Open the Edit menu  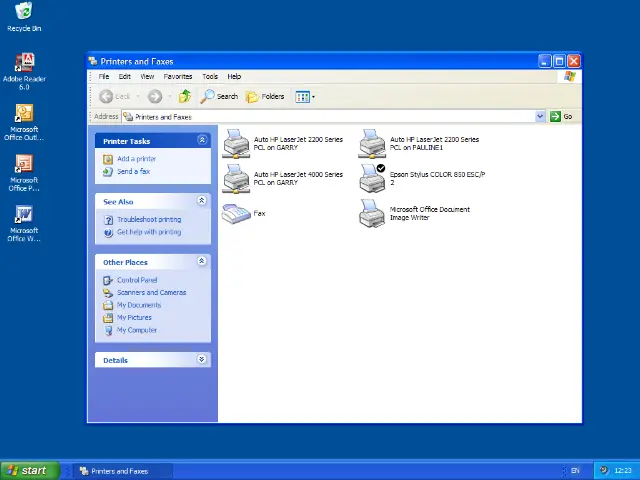point(124,76)
